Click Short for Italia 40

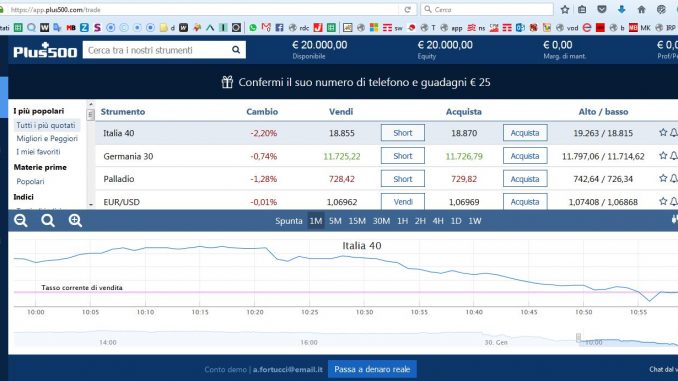(403, 133)
